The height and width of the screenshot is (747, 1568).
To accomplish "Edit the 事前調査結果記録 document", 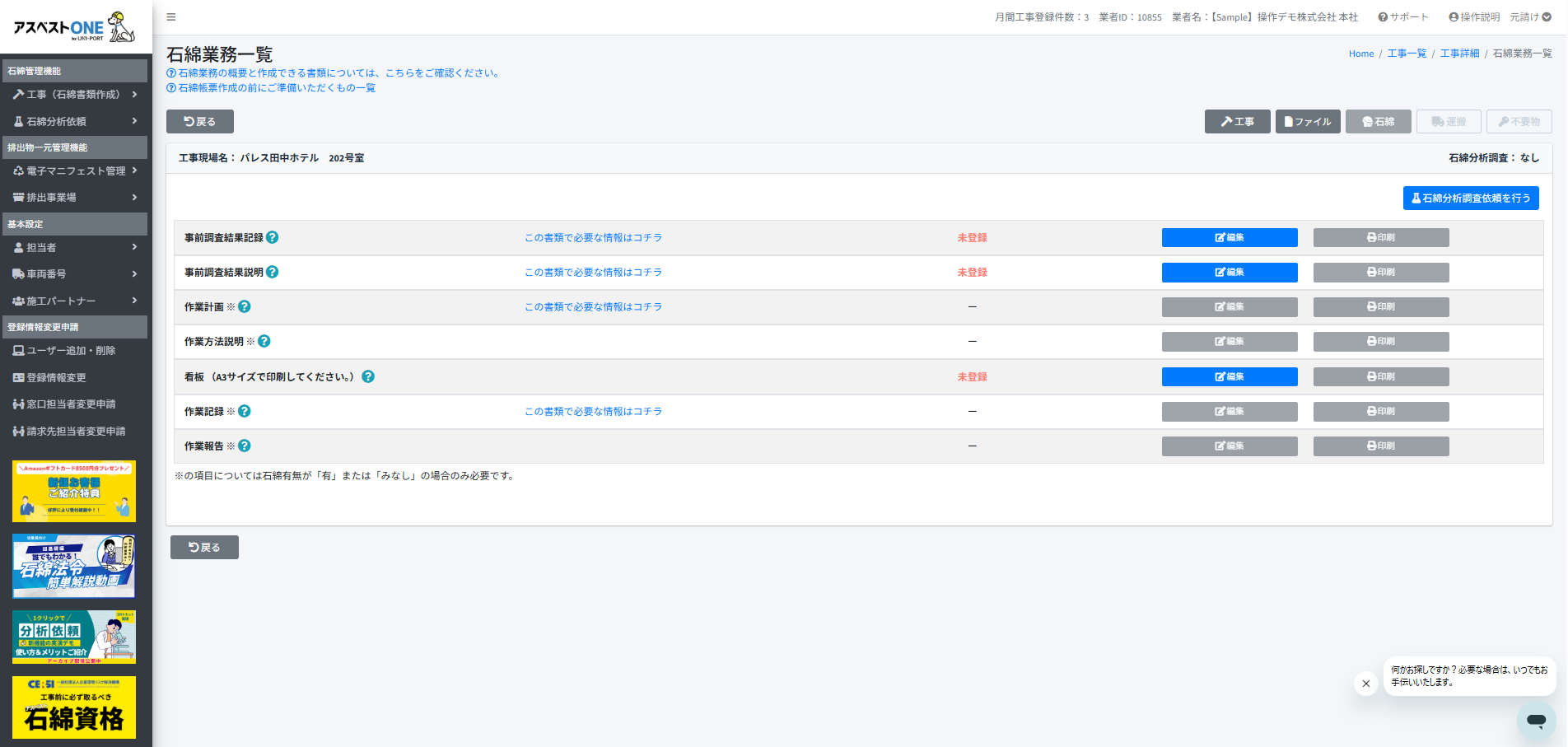I will pyautogui.click(x=1229, y=238).
